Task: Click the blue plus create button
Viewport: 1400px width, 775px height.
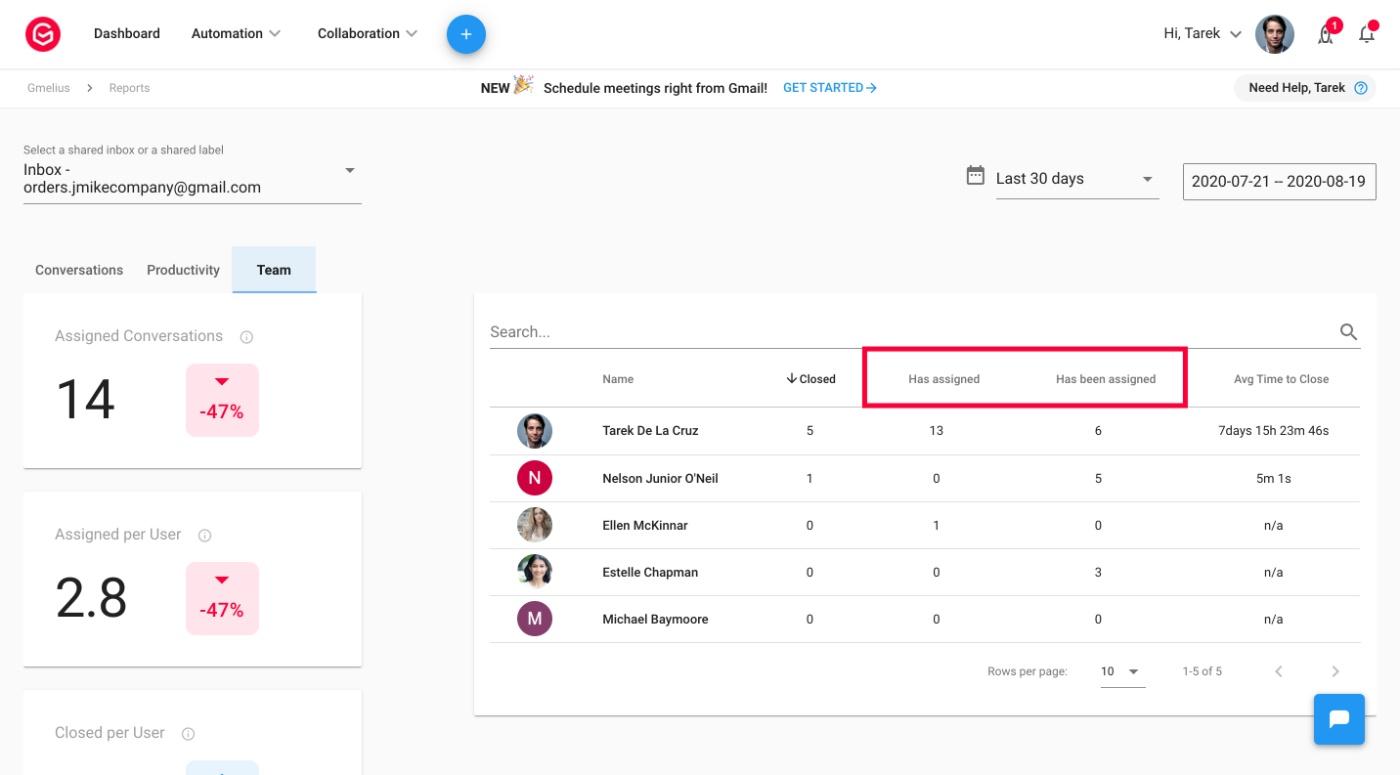Action: click(x=466, y=34)
